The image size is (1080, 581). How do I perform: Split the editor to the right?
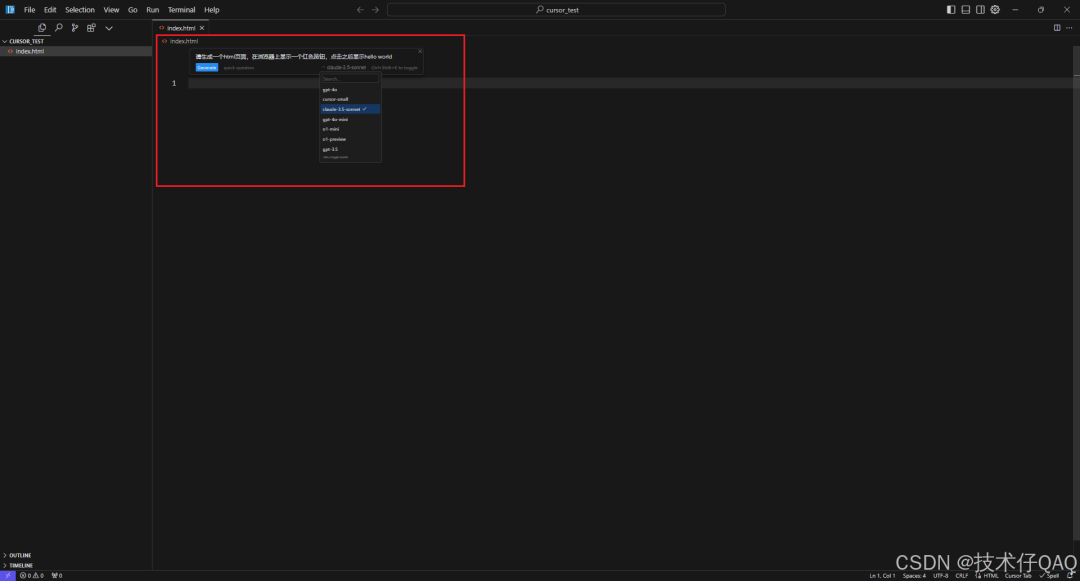coord(1057,28)
